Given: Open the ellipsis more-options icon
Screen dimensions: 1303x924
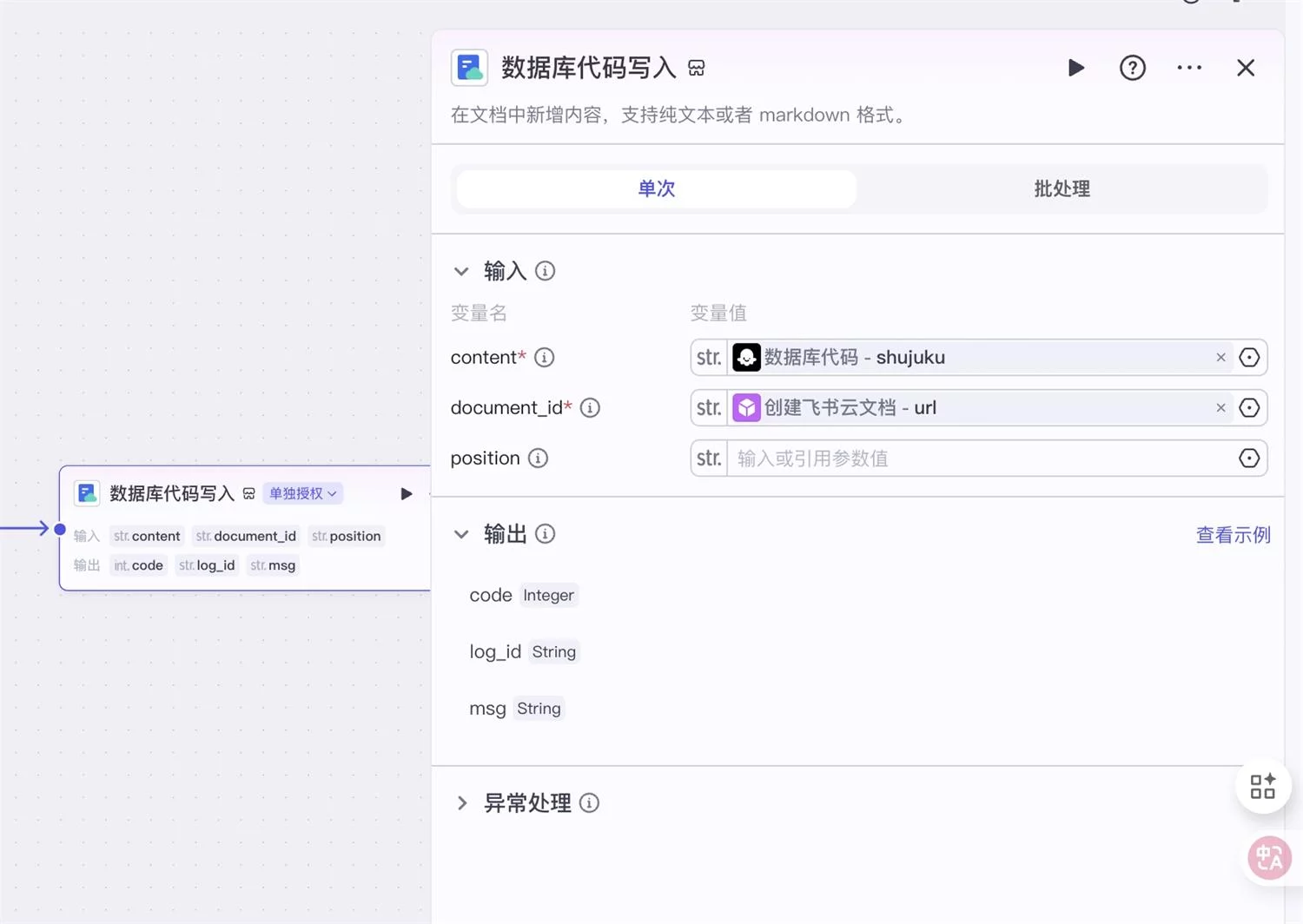Looking at the screenshot, I should pyautogui.click(x=1189, y=68).
